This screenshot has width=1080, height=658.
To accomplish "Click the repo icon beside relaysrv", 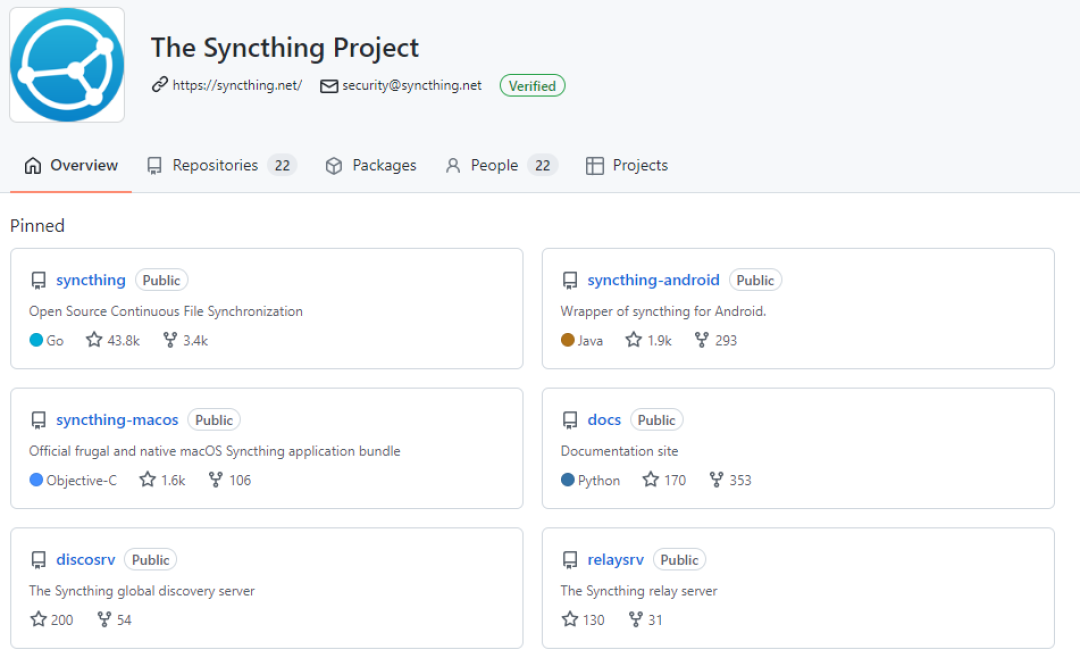I will pos(570,560).
